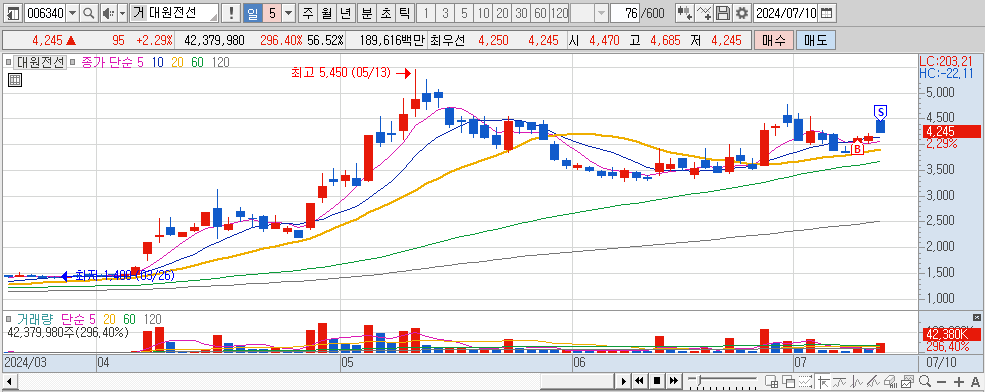985x392 pixels.
Task: Select the 주 (weekly) period button
Action: click(307, 13)
